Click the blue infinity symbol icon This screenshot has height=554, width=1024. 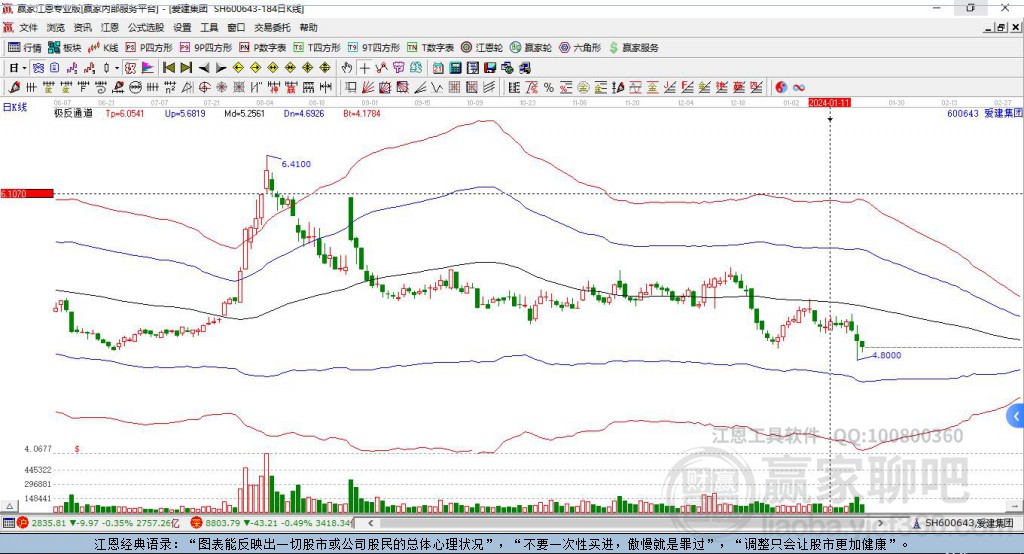[799, 88]
